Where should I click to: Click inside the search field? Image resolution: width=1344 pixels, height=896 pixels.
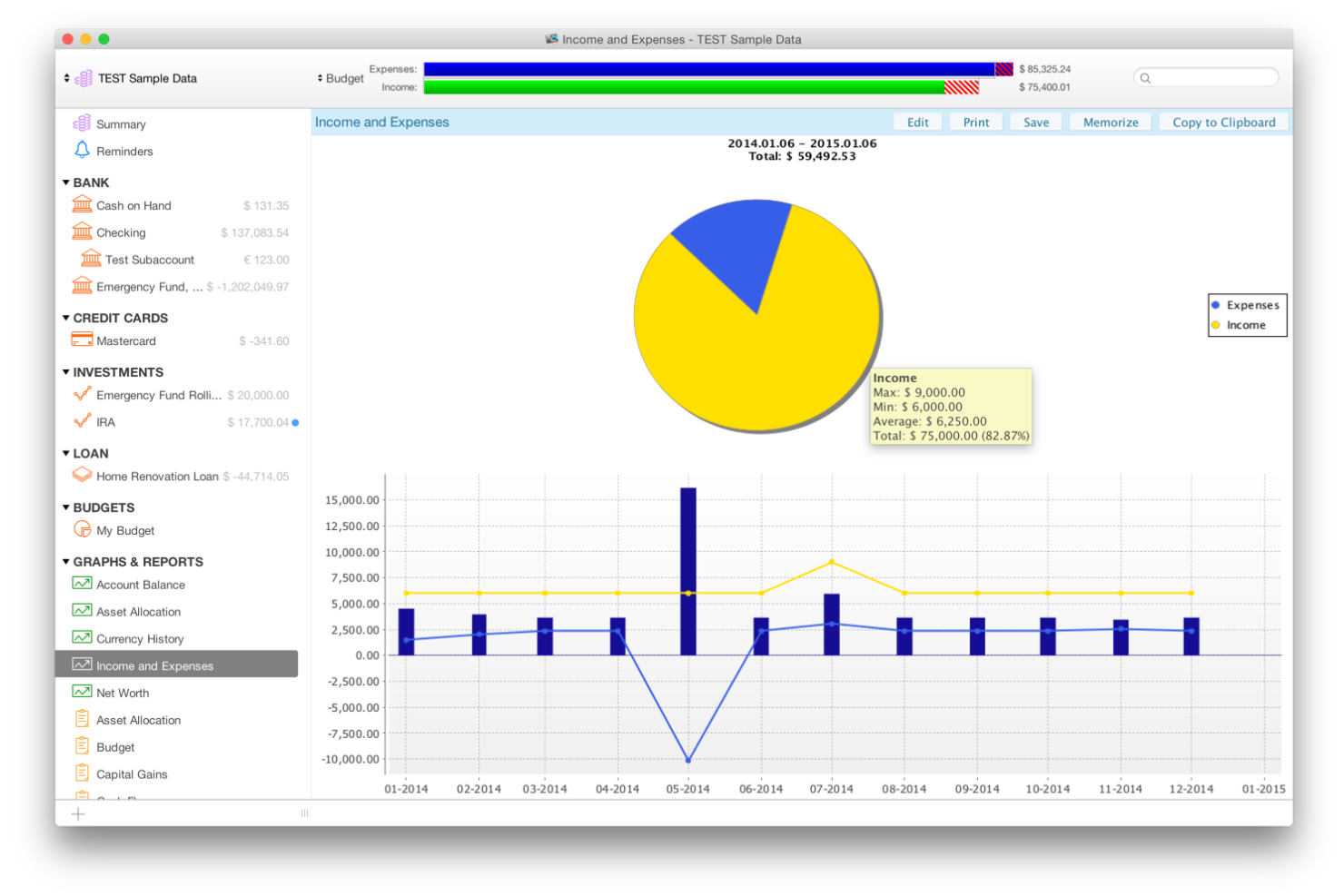pos(1206,77)
